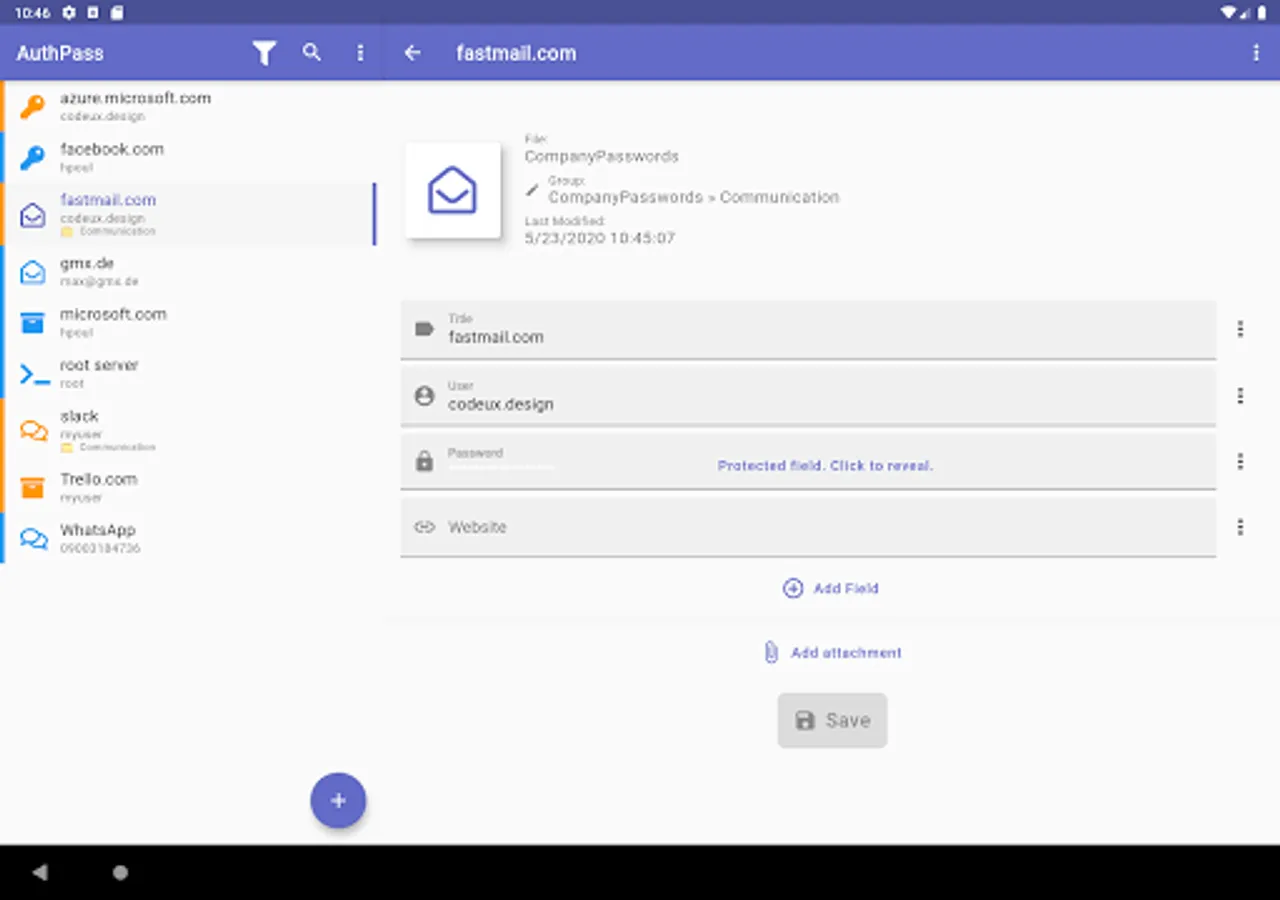Open the microsoft.com entry
The height and width of the screenshot is (900, 1280).
(x=190, y=322)
